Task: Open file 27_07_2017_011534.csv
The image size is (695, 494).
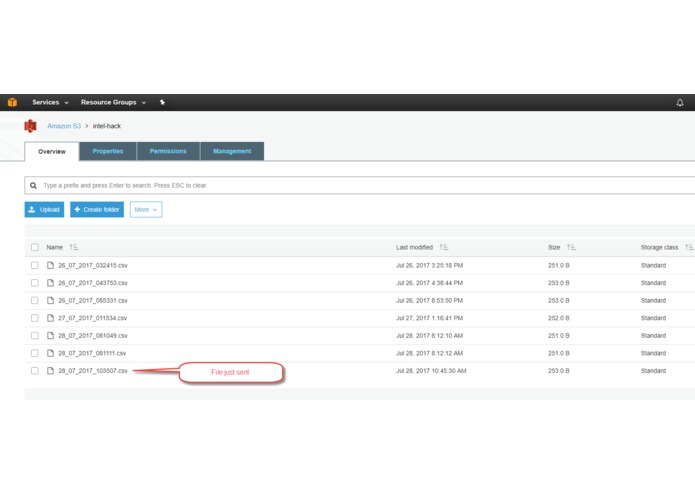Action: point(92,318)
